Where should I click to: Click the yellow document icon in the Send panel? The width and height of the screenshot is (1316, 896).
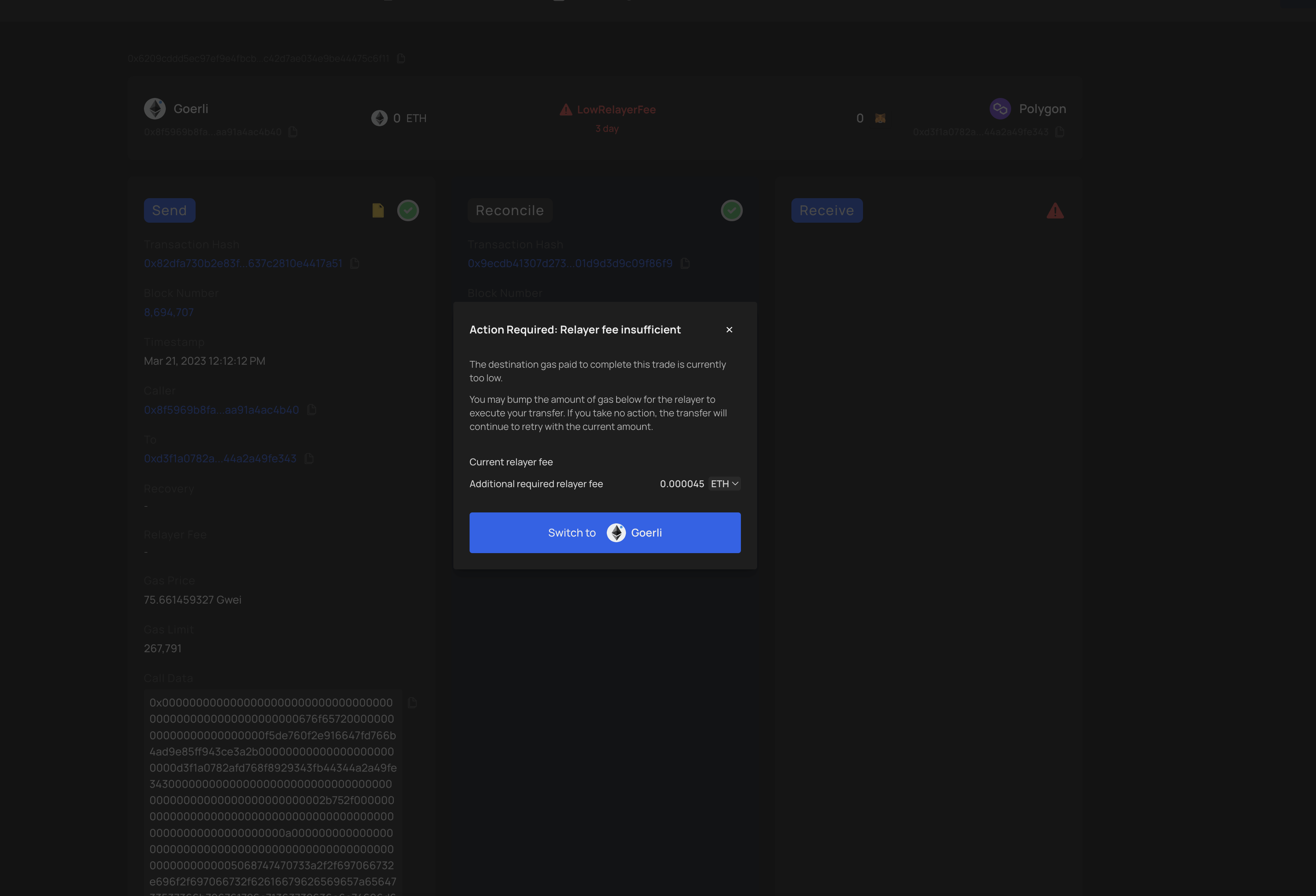pos(378,210)
